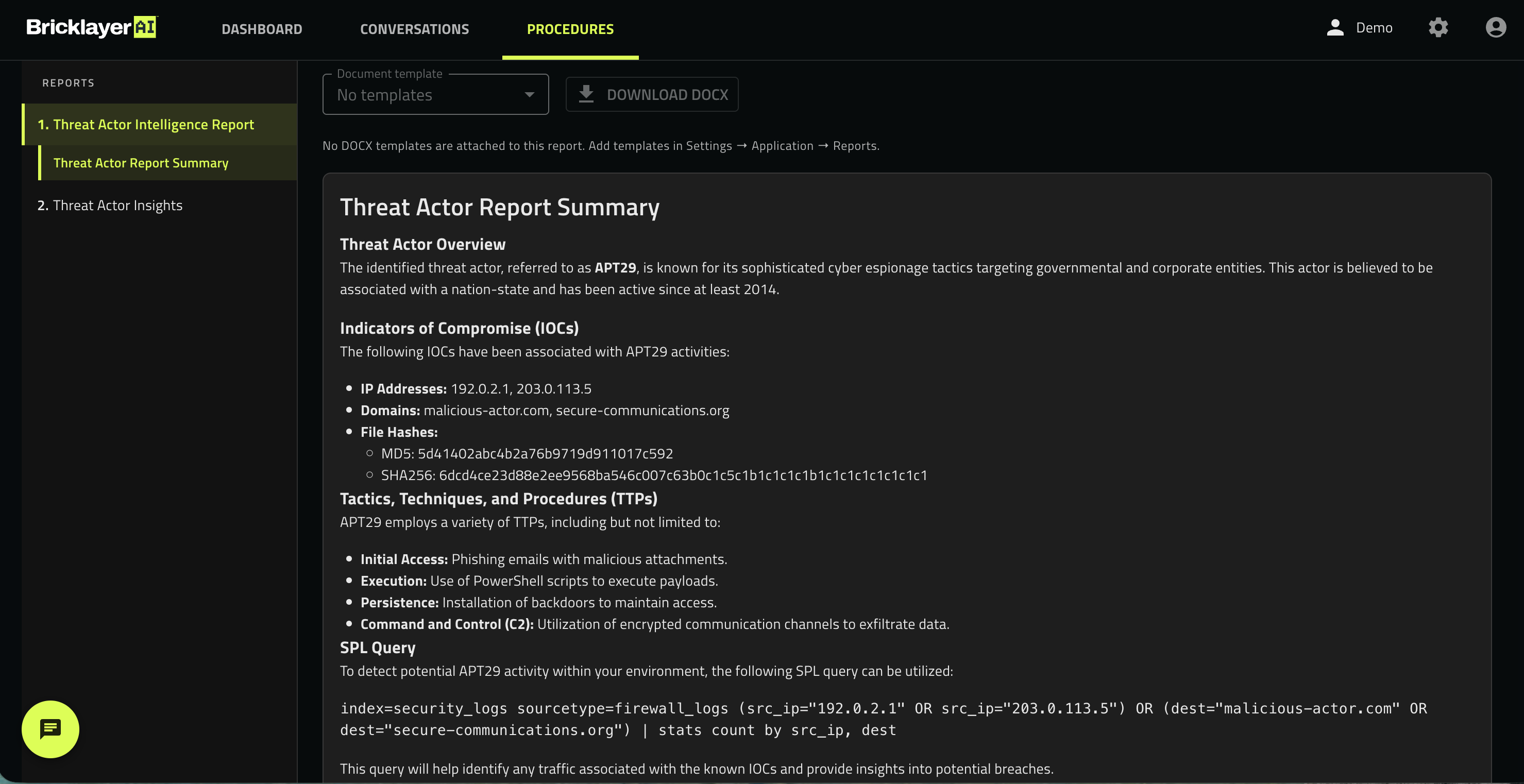Click the Threat Actor Overview heading
1524x784 pixels.
422,244
